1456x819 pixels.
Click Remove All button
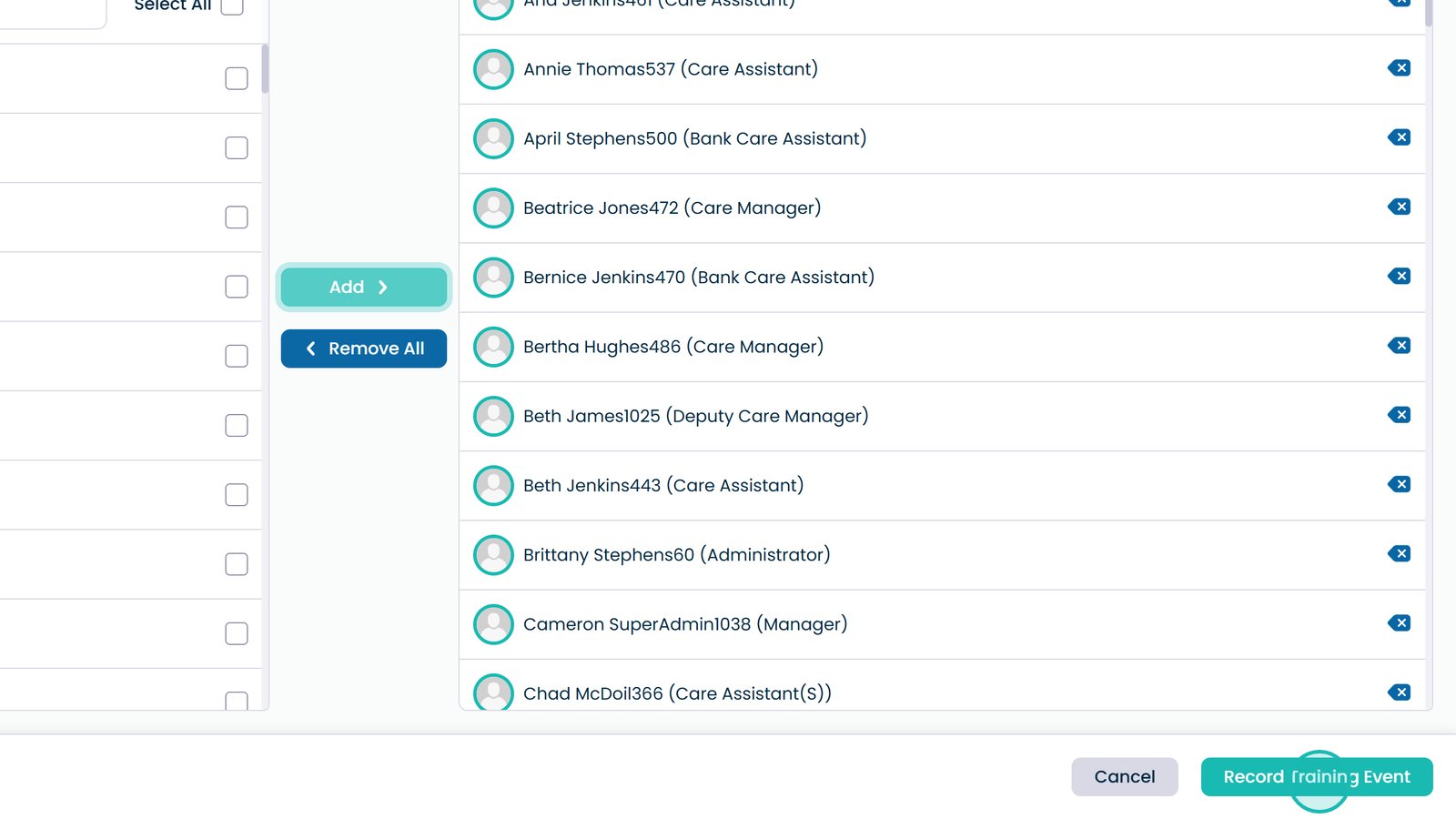[363, 349]
